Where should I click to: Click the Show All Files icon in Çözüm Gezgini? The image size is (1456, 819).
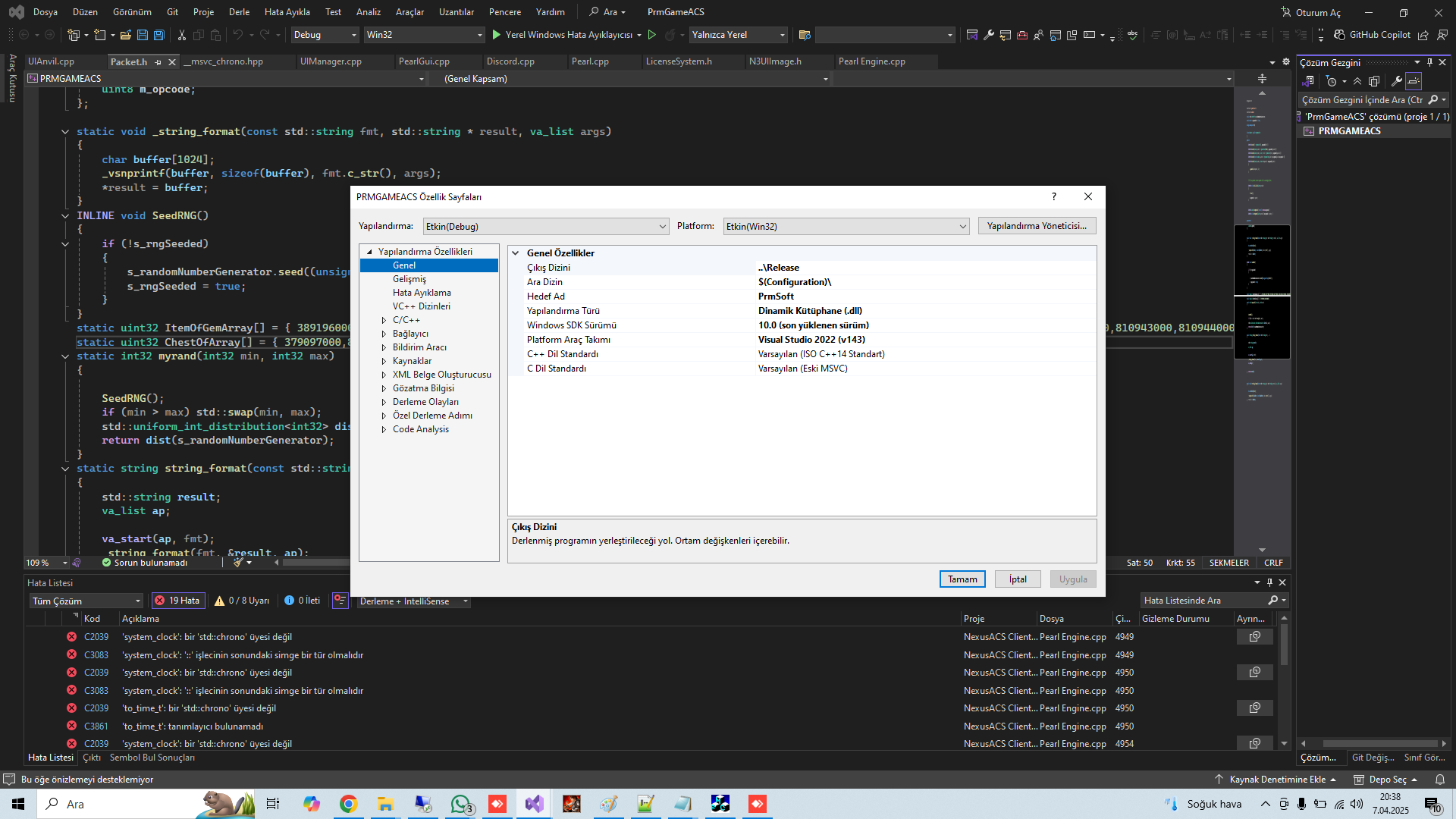pos(1374,81)
